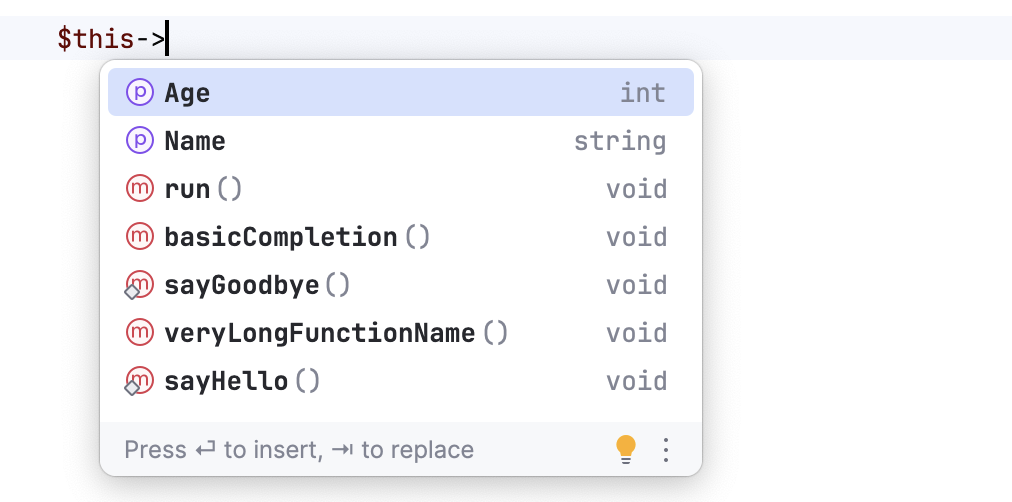Click the method icon beside veryLongFunctionName()
1012x502 pixels.
[x=140, y=333]
